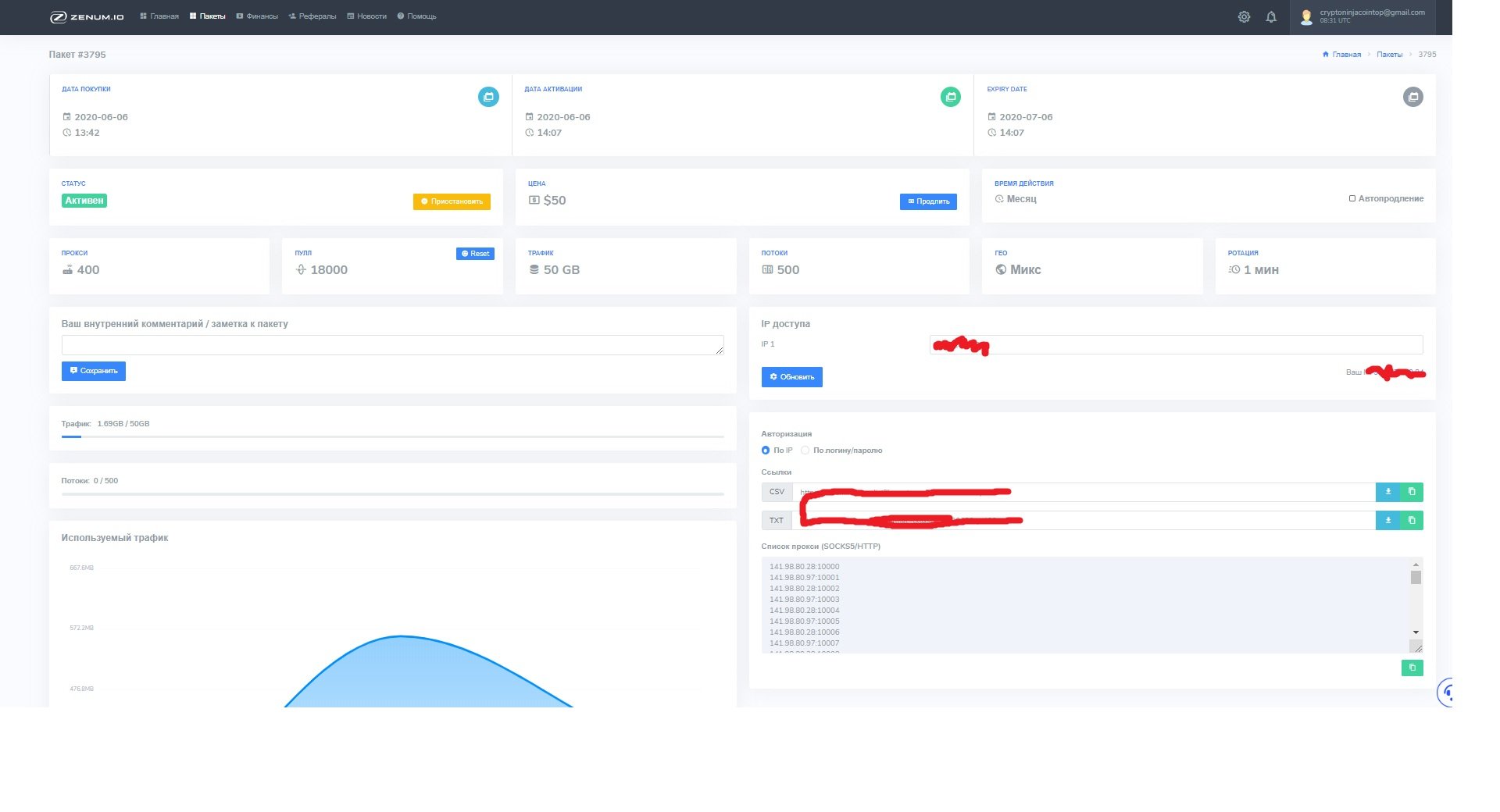The image size is (1500, 812).
Task: Copy the TXT link
Action: [1411, 521]
